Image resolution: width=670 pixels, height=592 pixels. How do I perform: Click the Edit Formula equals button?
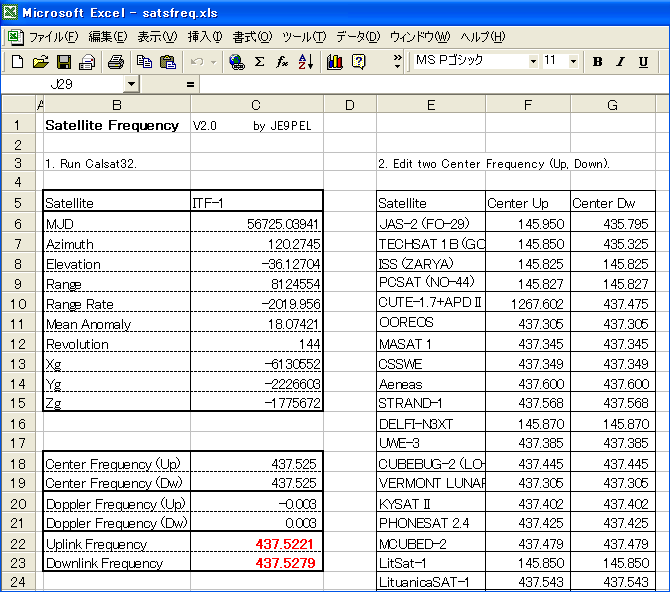point(190,85)
